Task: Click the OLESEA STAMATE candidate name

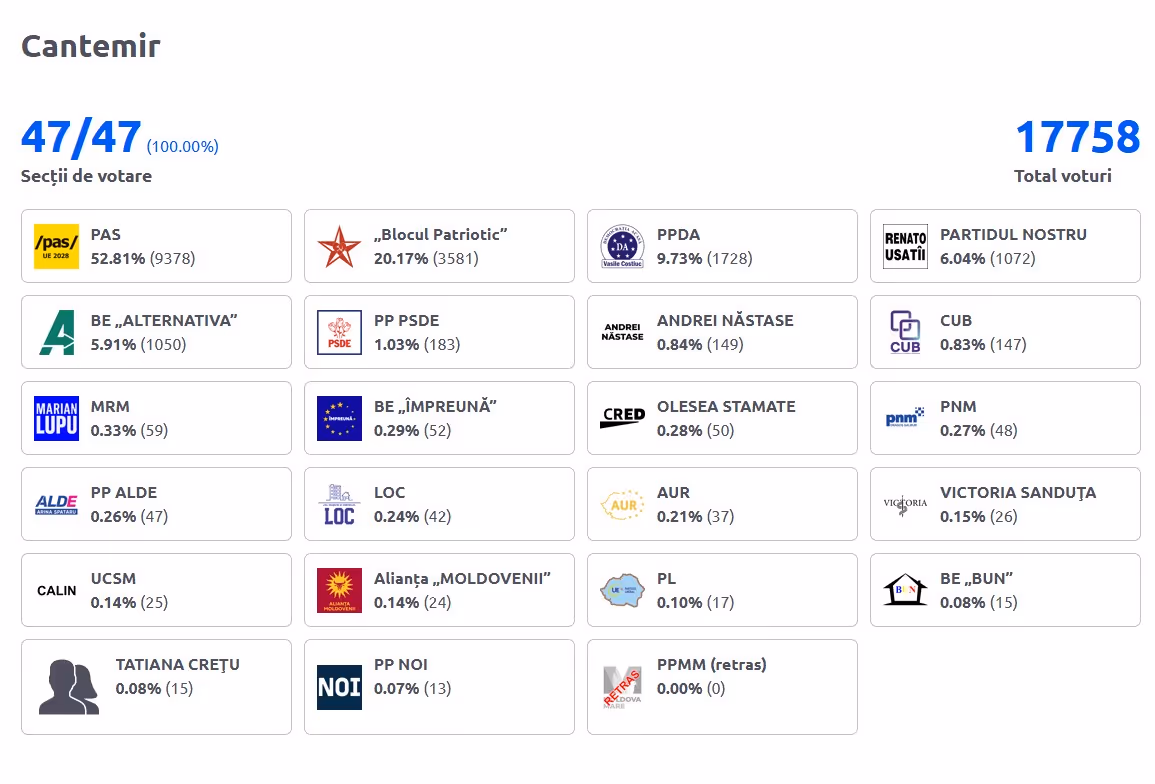Action: click(x=726, y=407)
